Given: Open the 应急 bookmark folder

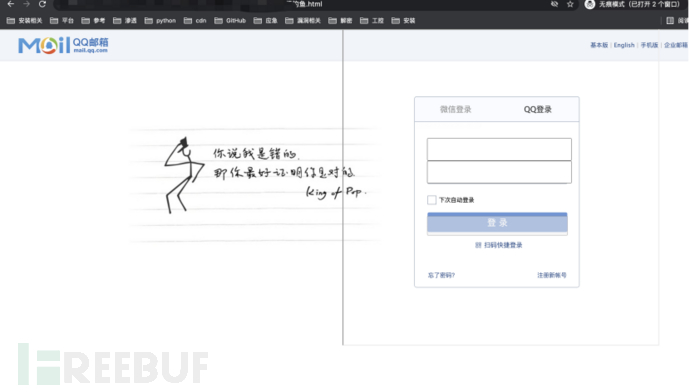Looking at the screenshot, I should (266, 20).
